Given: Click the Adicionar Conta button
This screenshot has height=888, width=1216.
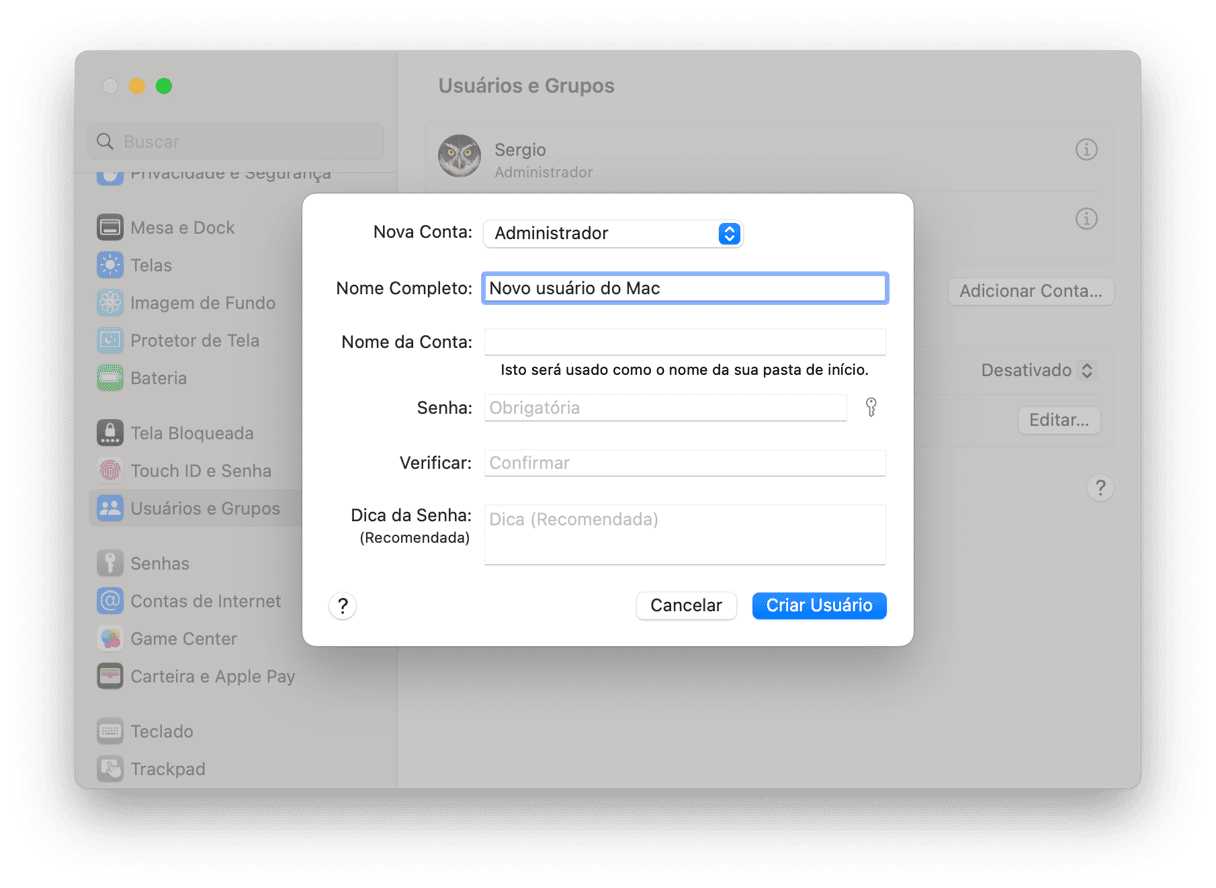Looking at the screenshot, I should [1030, 292].
